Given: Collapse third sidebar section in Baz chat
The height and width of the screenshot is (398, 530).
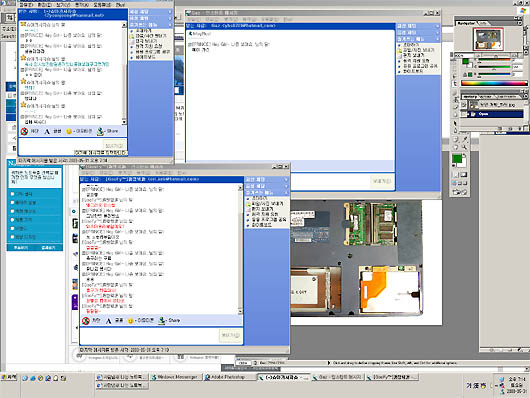Looking at the screenshot, I should coord(437,39).
